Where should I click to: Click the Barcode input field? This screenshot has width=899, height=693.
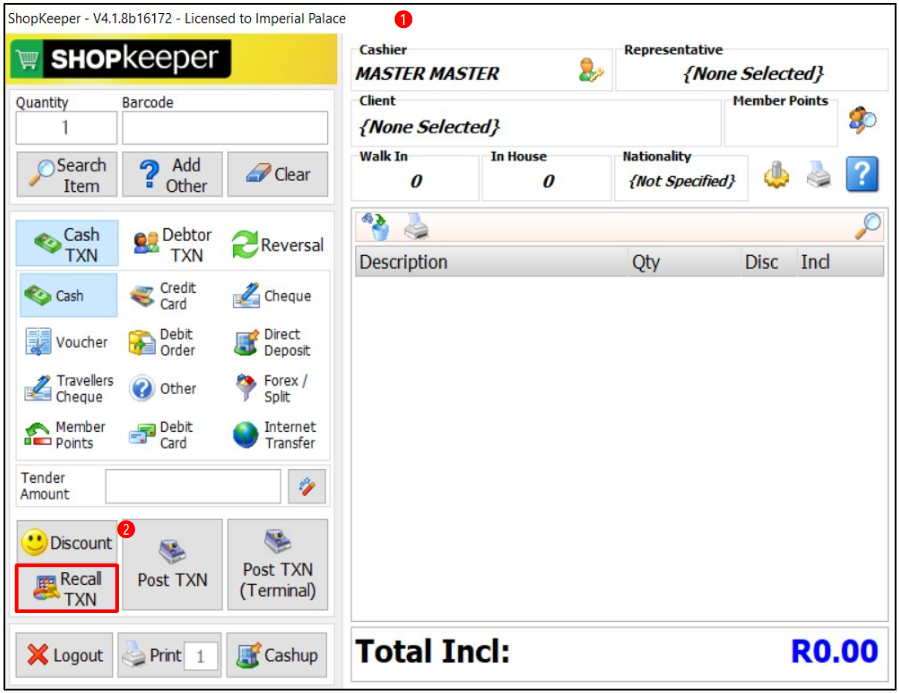pyautogui.click(x=225, y=127)
